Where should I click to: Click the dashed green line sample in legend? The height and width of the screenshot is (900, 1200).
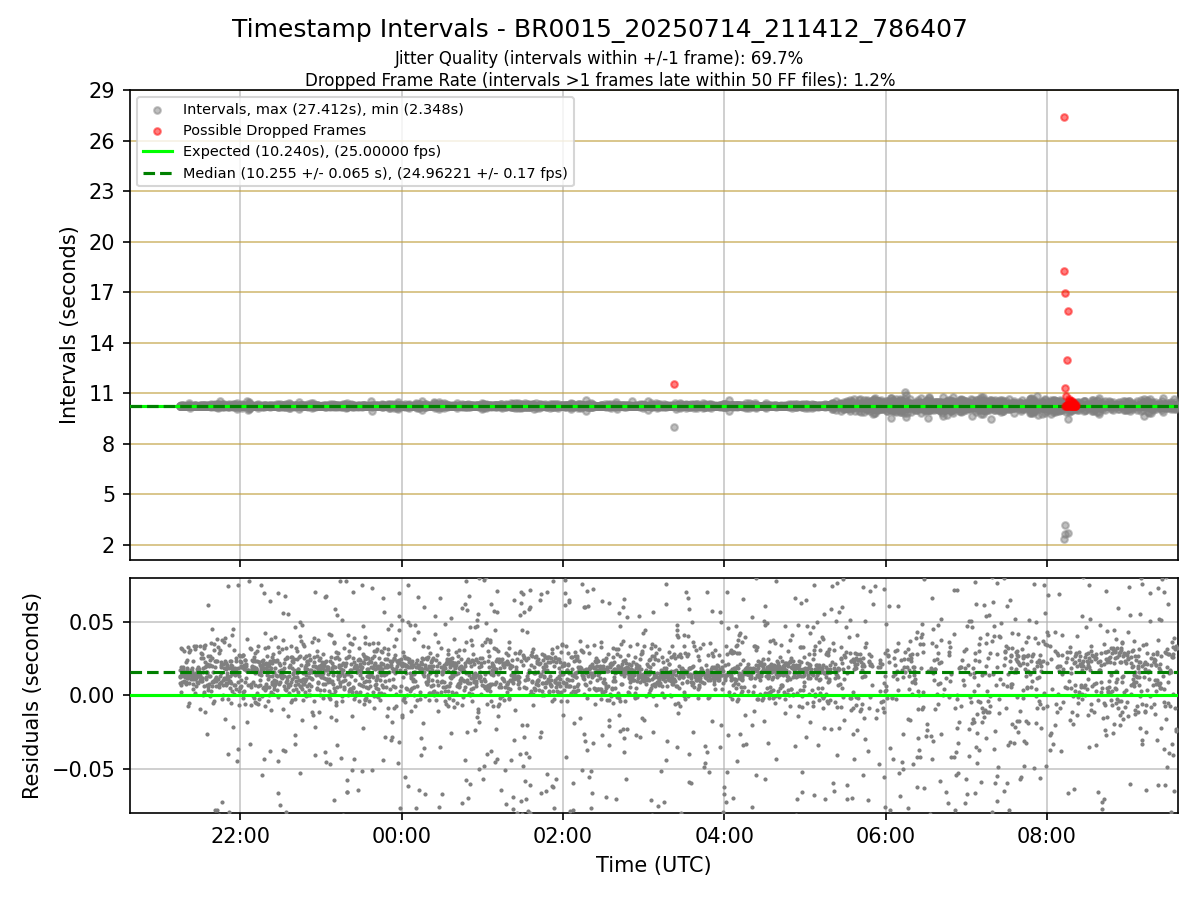(158, 174)
